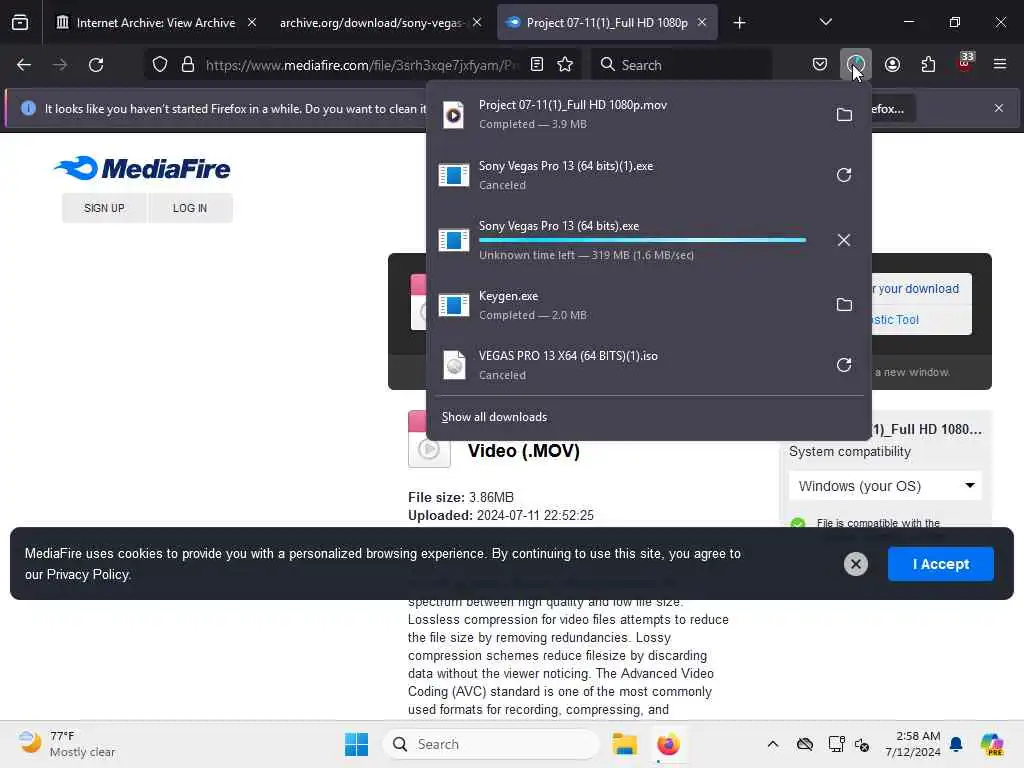Retry the VEGAS PRO 13 X64 (64 BITS)(1).iso download
Screen dimensions: 1024x768
[x=844, y=365]
